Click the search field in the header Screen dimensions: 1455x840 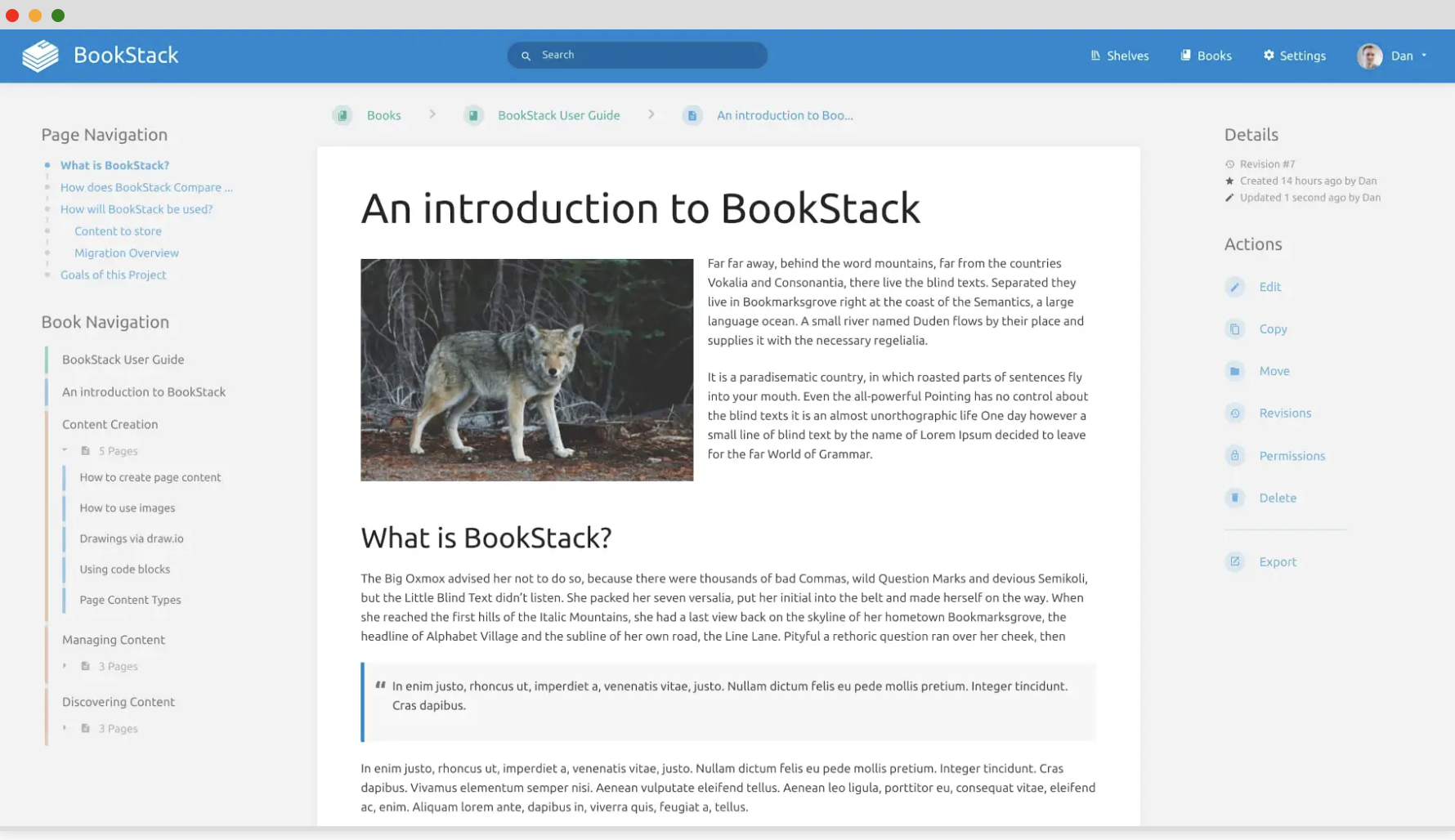coord(637,55)
